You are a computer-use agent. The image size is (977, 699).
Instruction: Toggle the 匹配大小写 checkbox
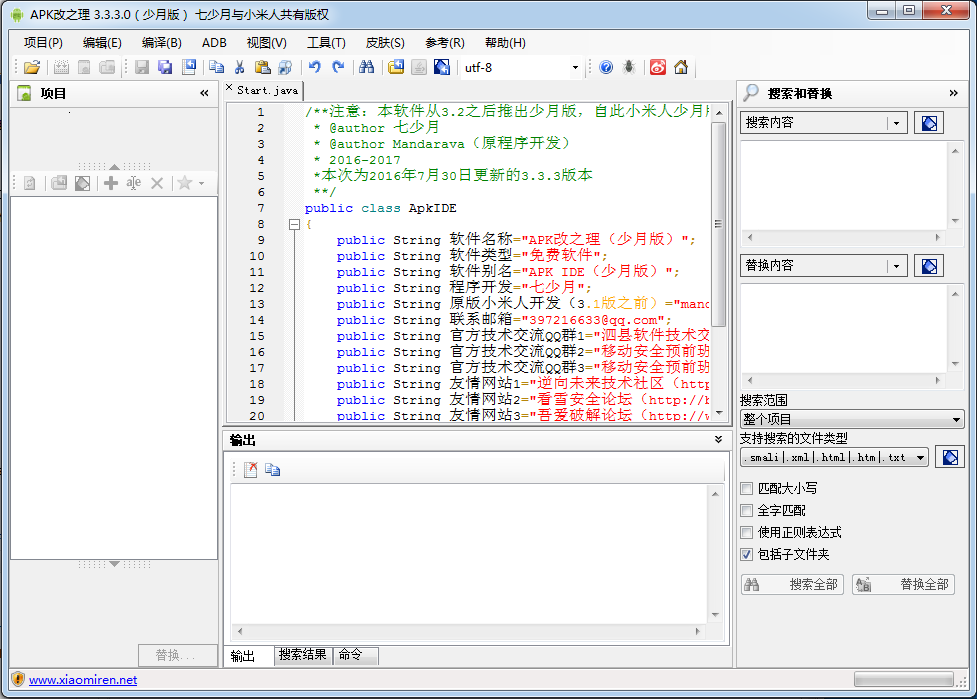click(746, 488)
